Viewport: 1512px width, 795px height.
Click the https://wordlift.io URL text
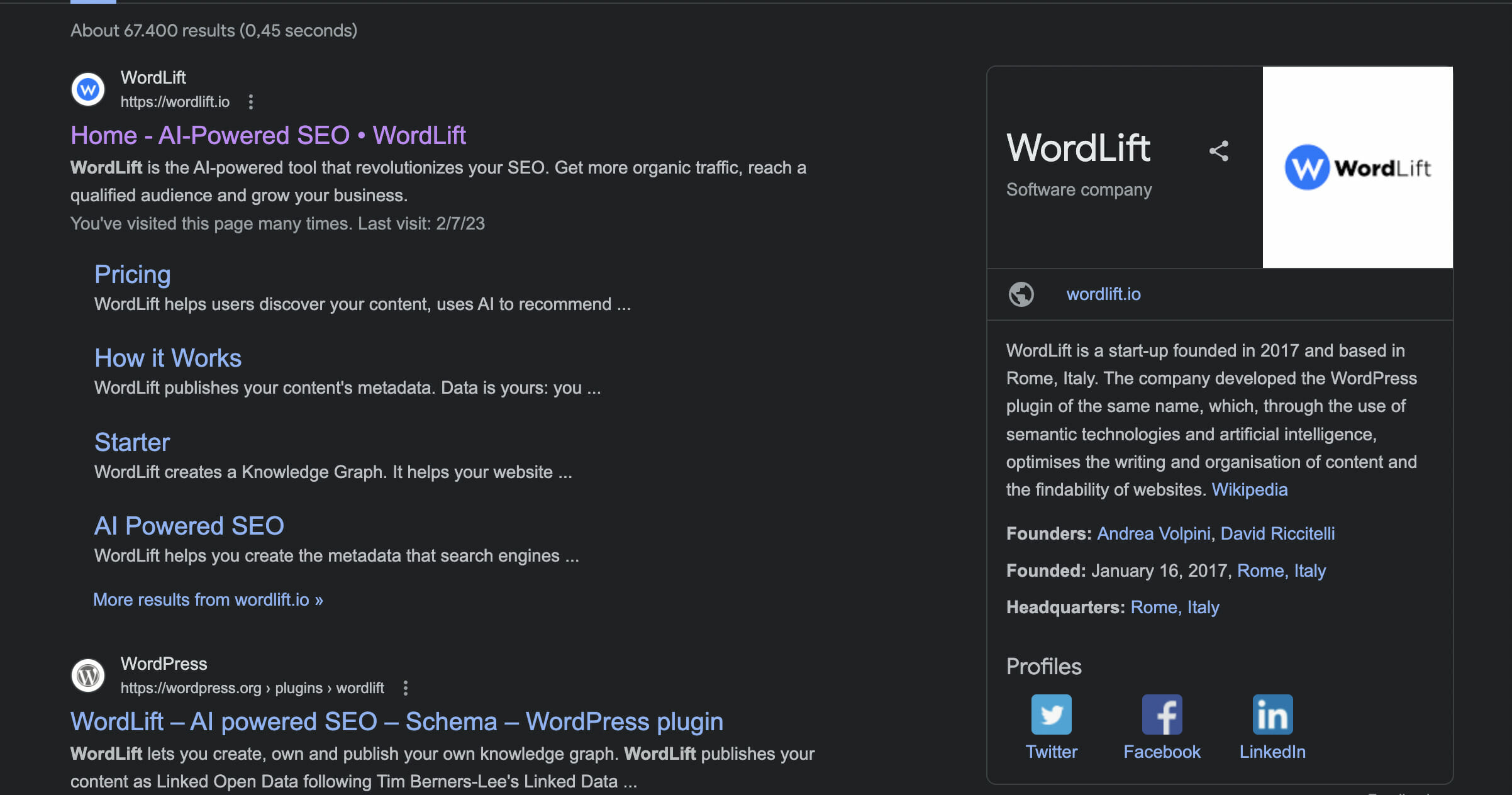click(175, 102)
